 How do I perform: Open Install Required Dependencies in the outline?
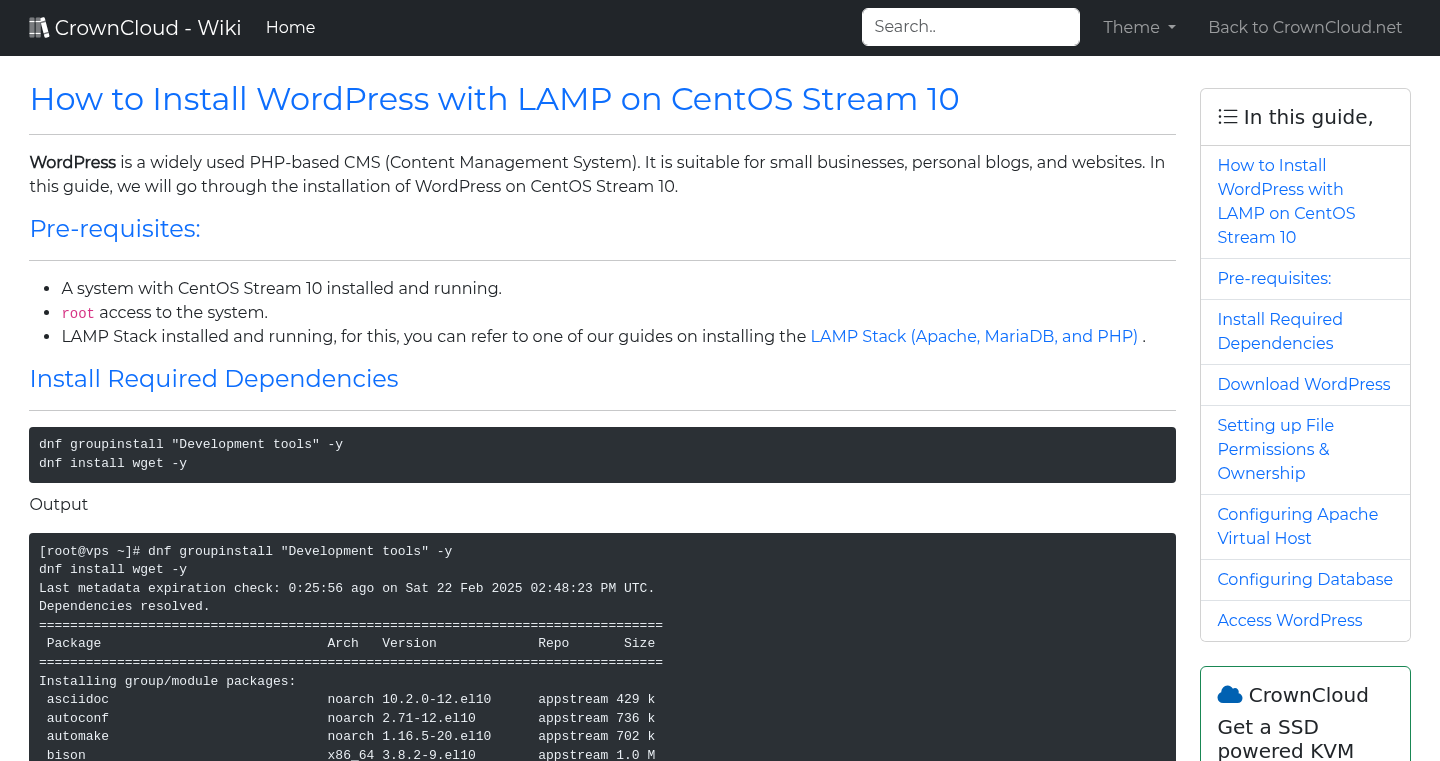click(x=1280, y=331)
